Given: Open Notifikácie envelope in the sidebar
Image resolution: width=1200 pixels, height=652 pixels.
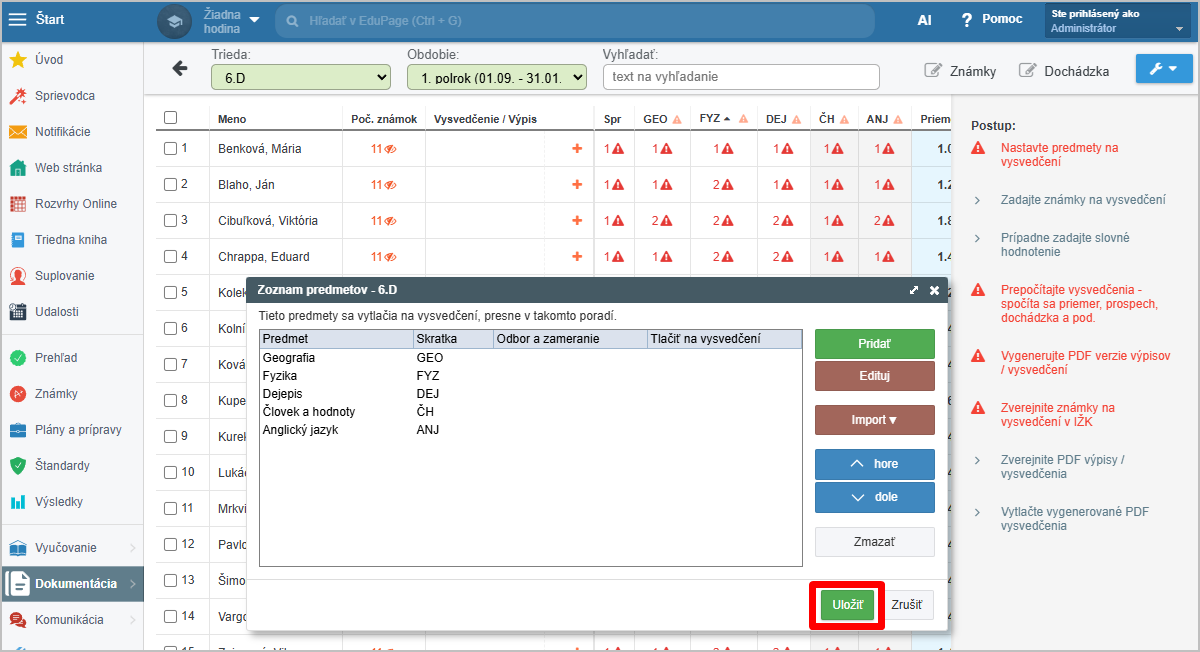Looking at the screenshot, I should pyautogui.click(x=18, y=132).
